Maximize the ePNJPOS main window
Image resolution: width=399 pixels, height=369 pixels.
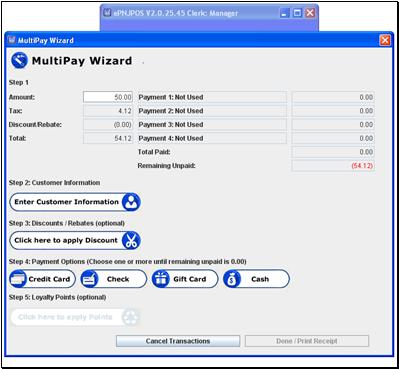coord(297,13)
